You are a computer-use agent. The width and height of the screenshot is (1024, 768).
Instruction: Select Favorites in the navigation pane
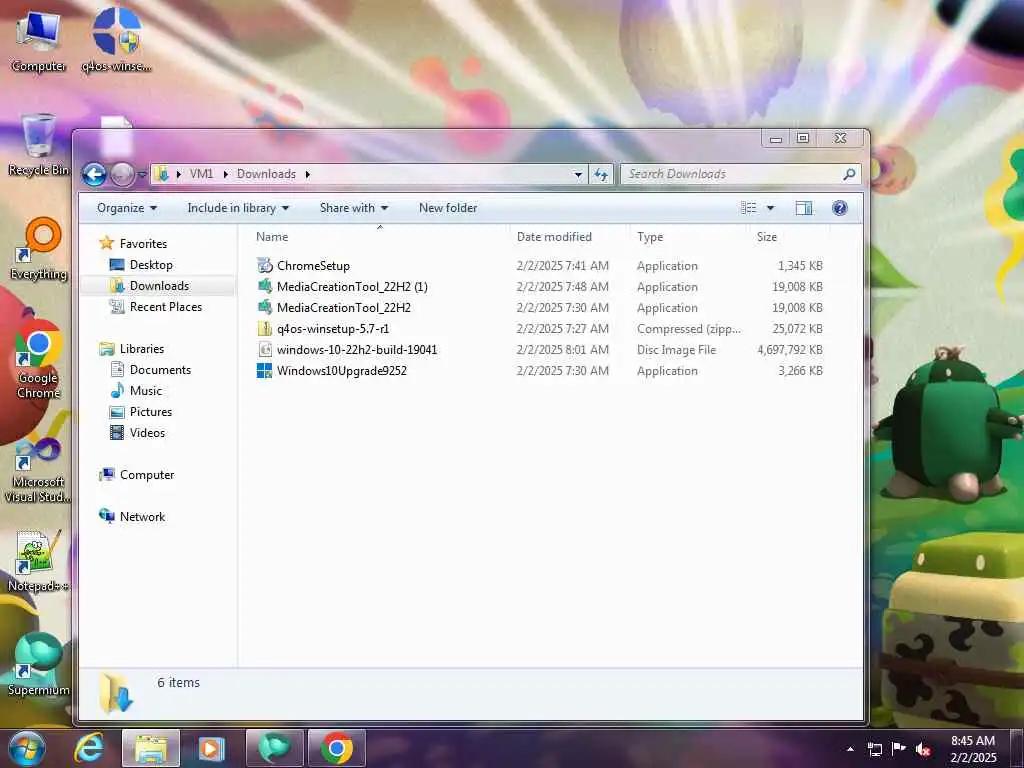pyautogui.click(x=143, y=244)
